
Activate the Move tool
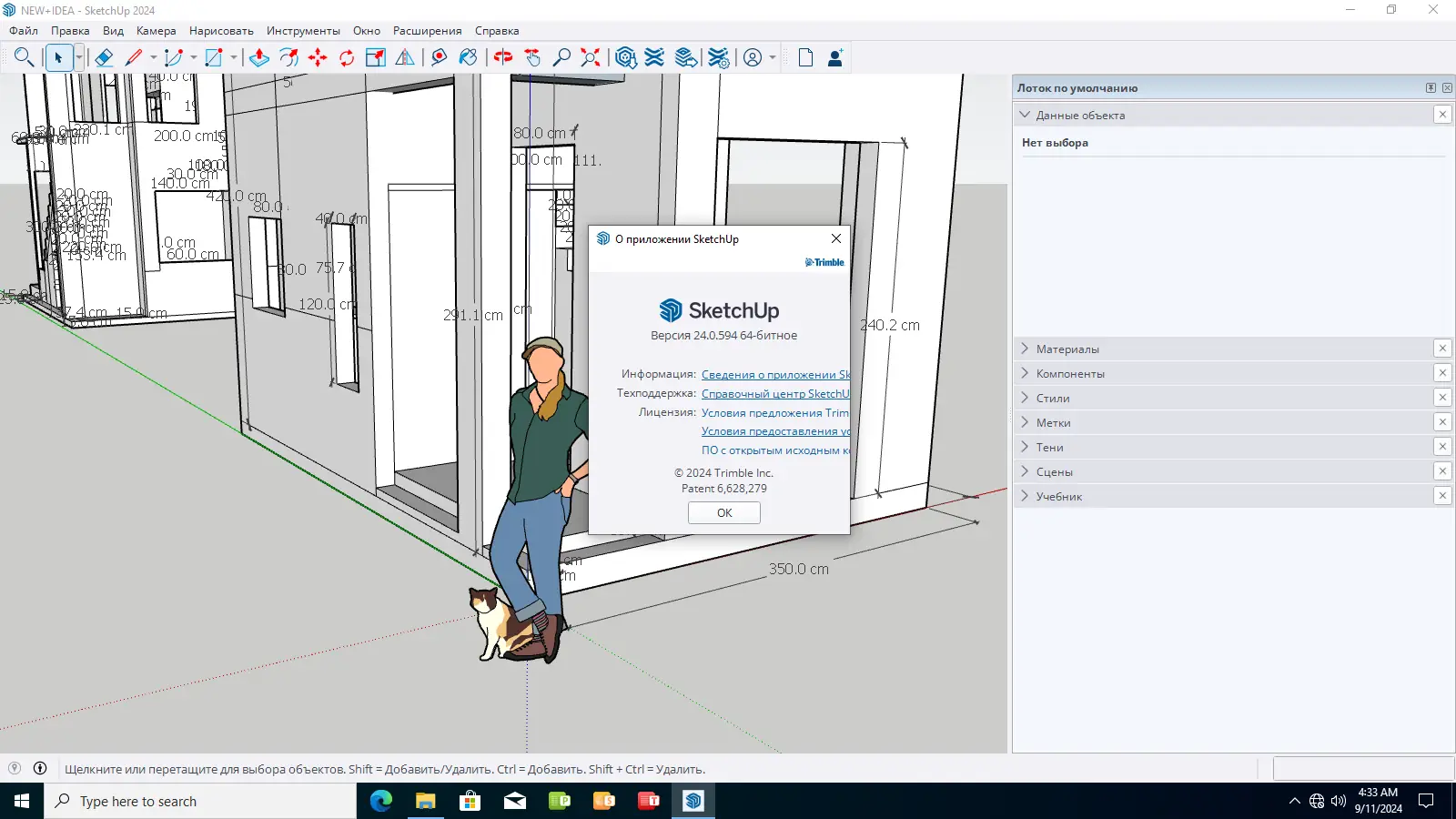(318, 58)
